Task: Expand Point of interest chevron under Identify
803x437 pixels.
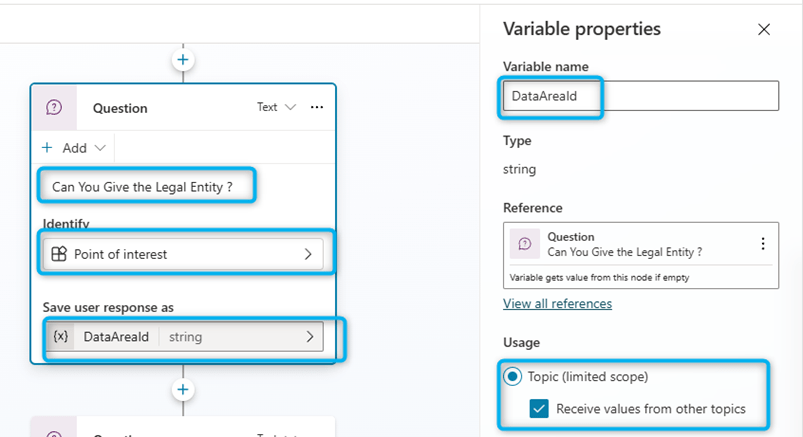Action: coord(308,254)
